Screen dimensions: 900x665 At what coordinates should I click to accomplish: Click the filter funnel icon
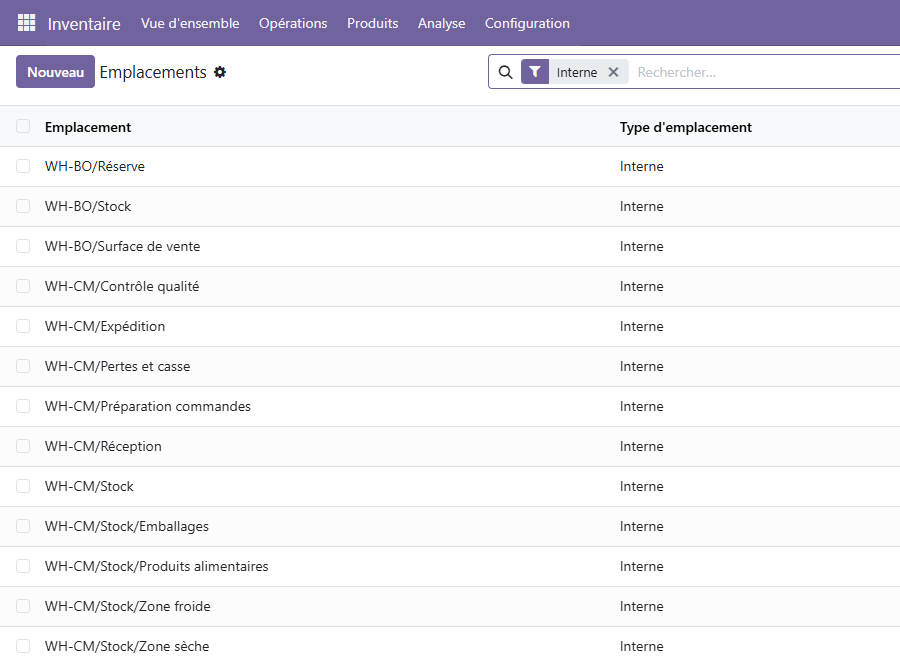point(535,72)
